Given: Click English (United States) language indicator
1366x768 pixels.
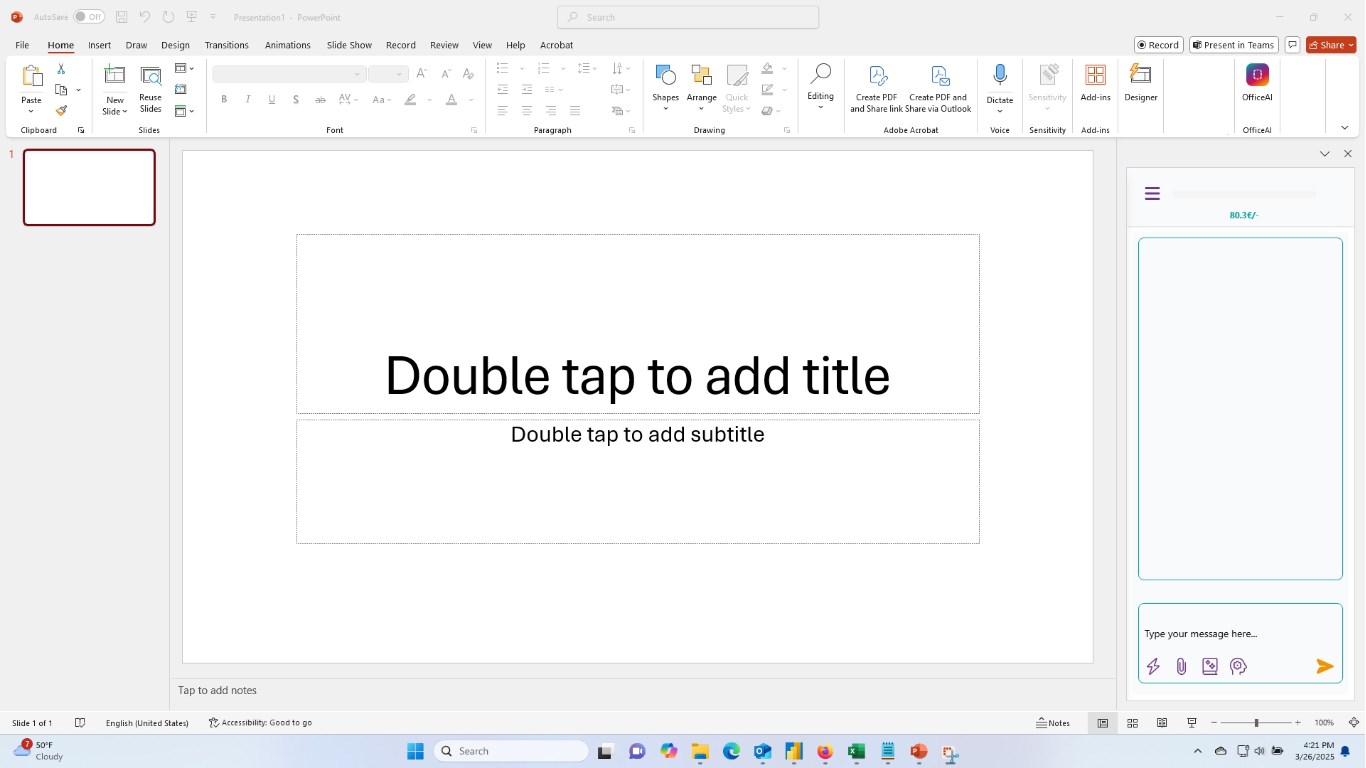Looking at the screenshot, I should tap(147, 723).
